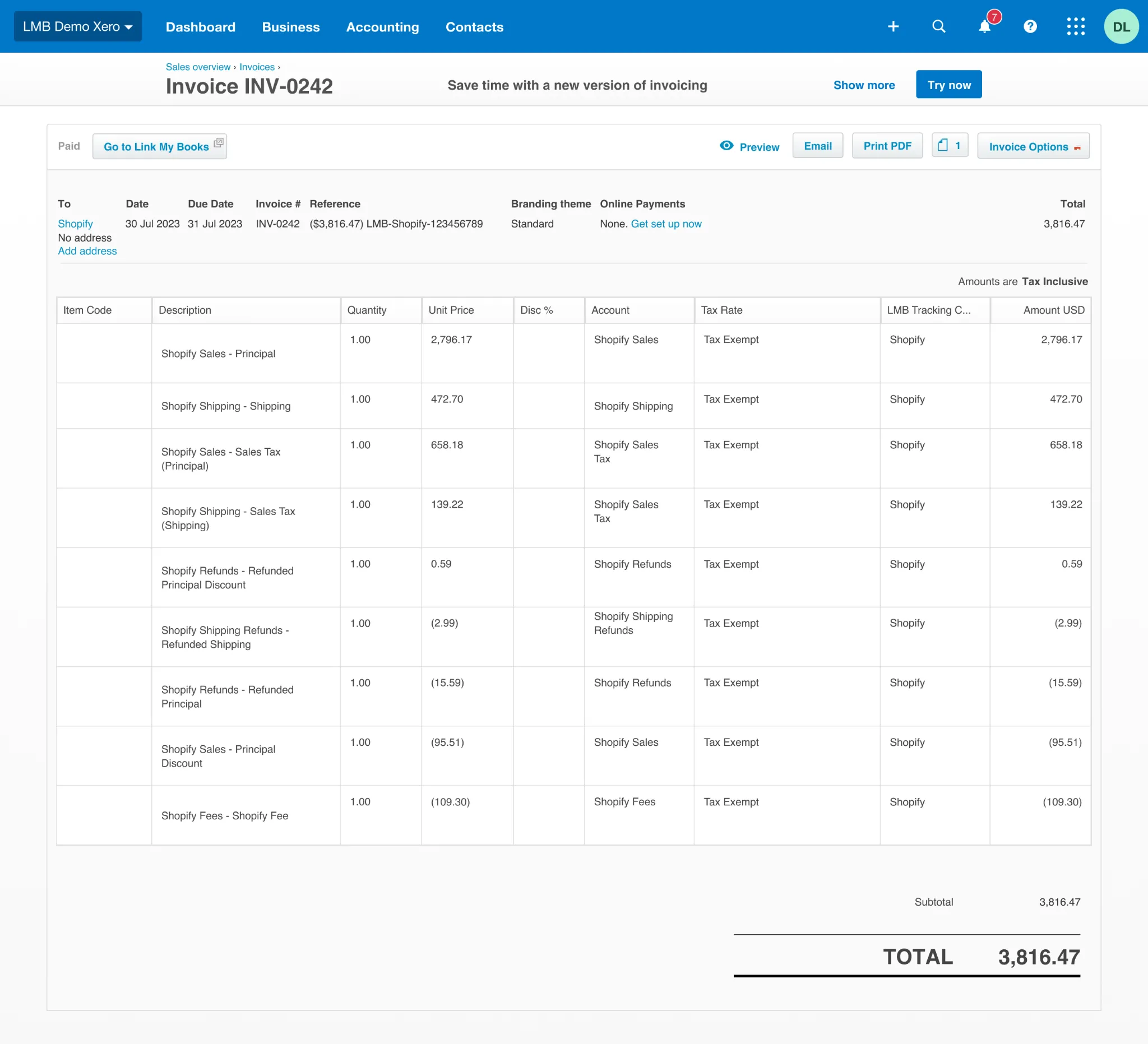Viewport: 1148px width, 1044px height.
Task: Click the due date 31 Jul 2023
Action: pyautogui.click(x=215, y=224)
